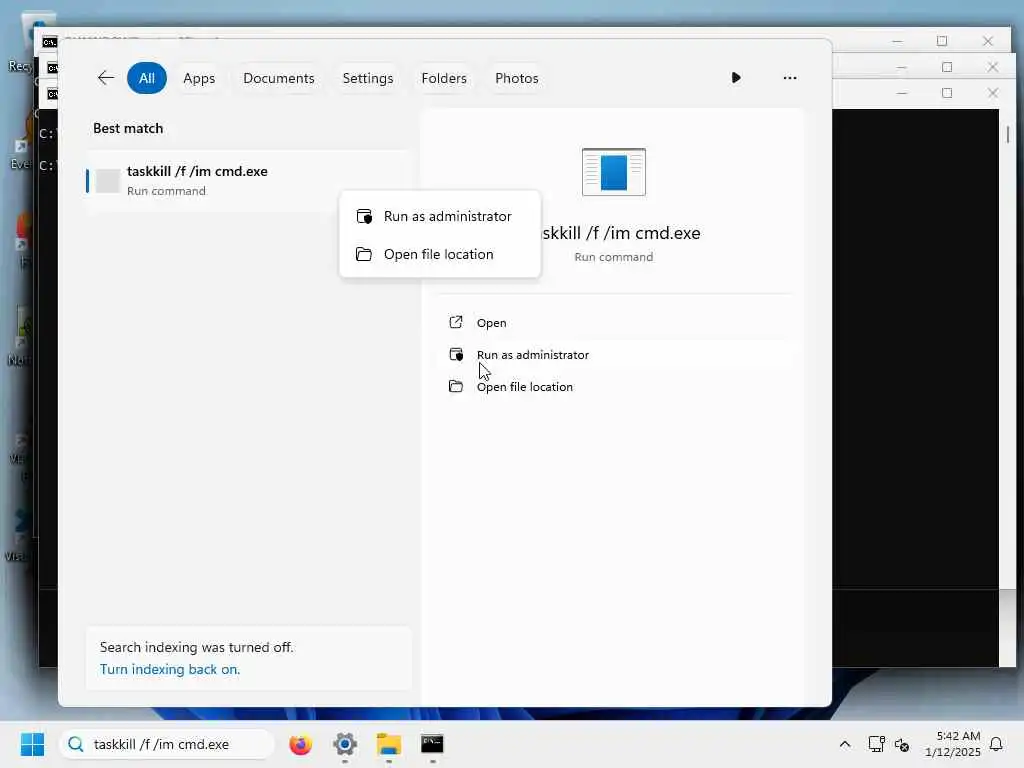
Task: Click the folder icon beside preview pane Open file location
Action: click(456, 386)
